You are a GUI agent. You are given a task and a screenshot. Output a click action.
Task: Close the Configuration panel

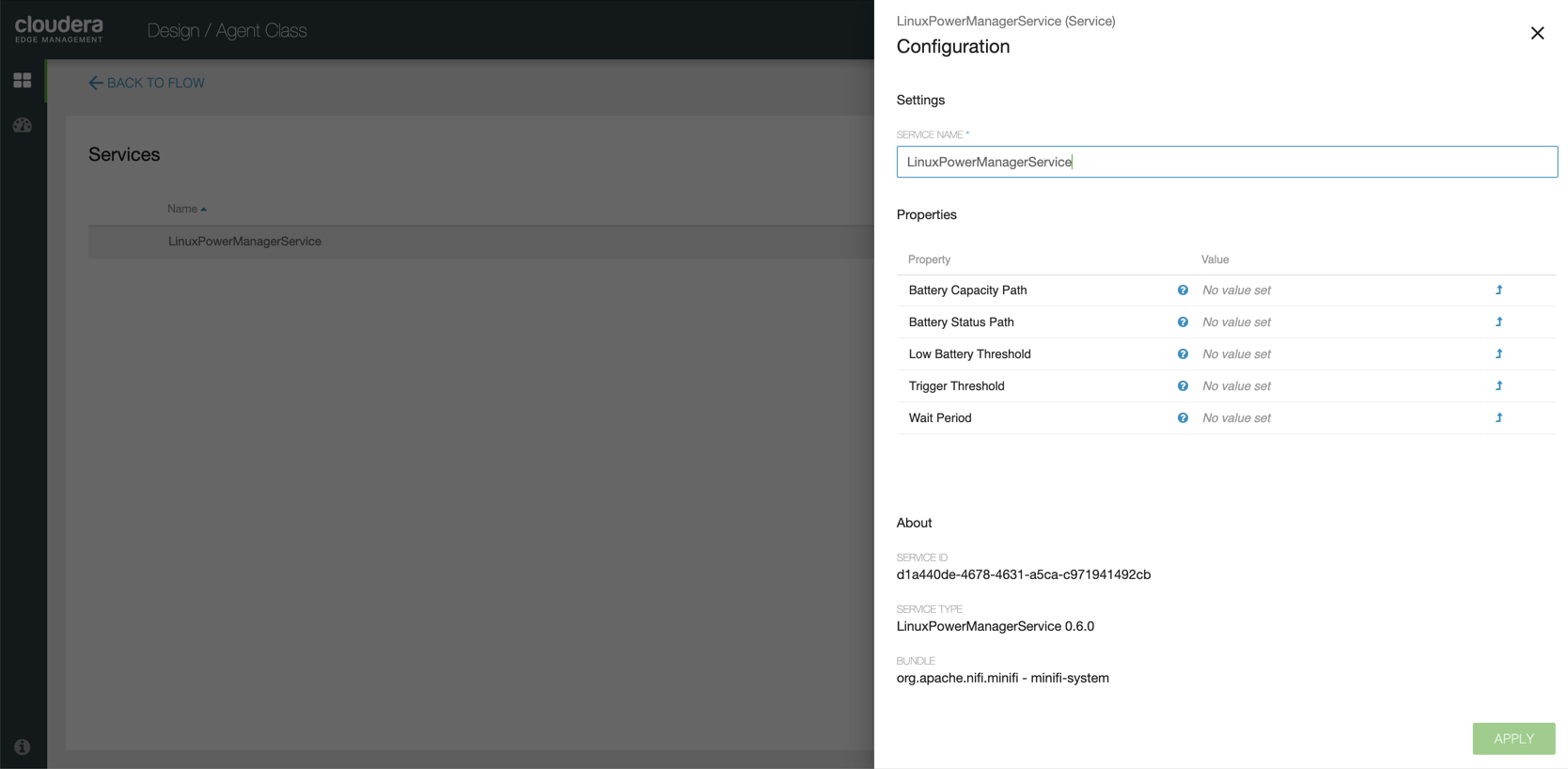[1537, 33]
